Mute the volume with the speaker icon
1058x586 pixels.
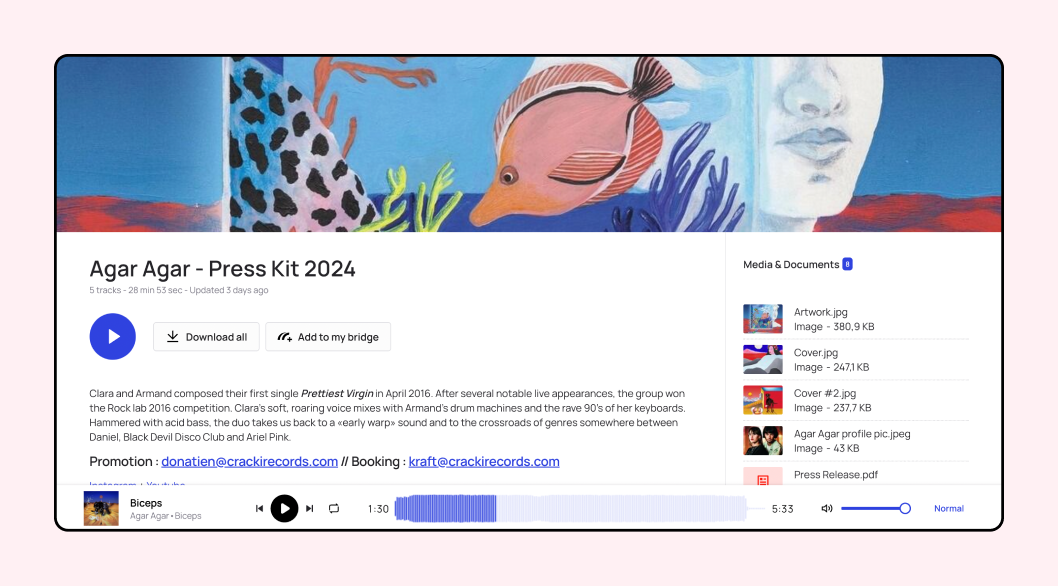826,509
